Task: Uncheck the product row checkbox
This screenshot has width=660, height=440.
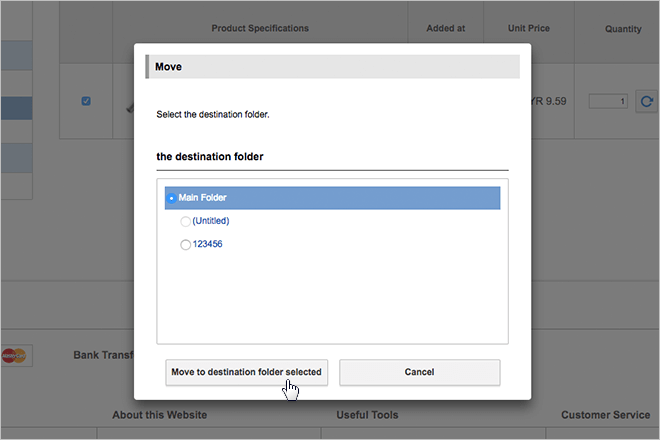Action: point(86,101)
